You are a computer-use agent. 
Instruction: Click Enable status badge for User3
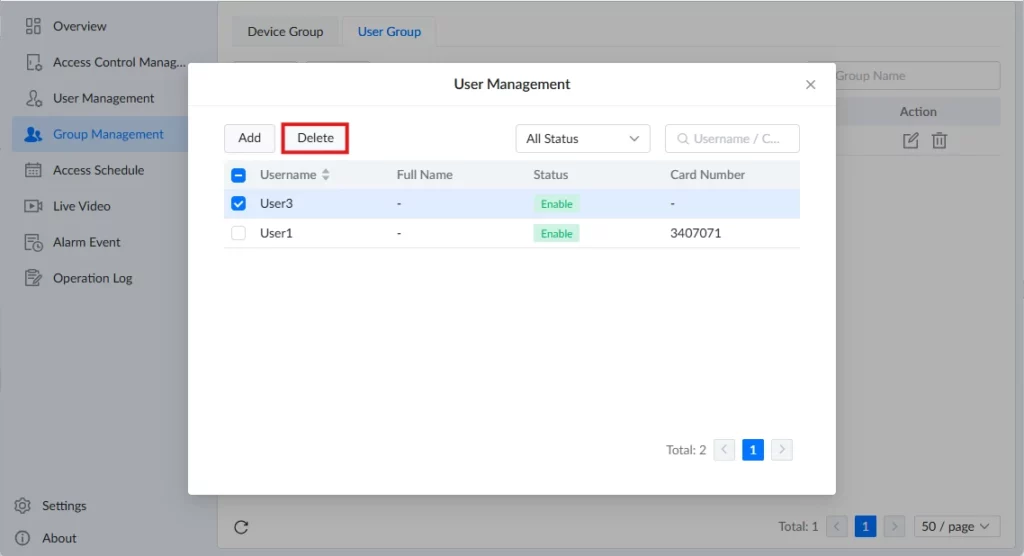click(556, 204)
